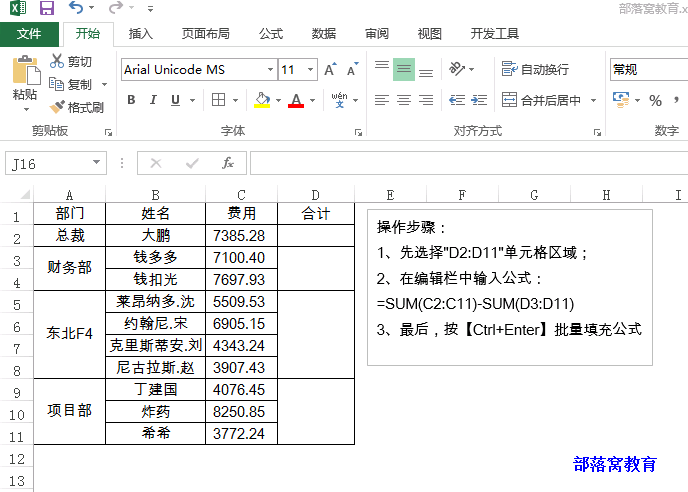Increase indent icon
This screenshot has height=492, width=688.
click(x=479, y=100)
